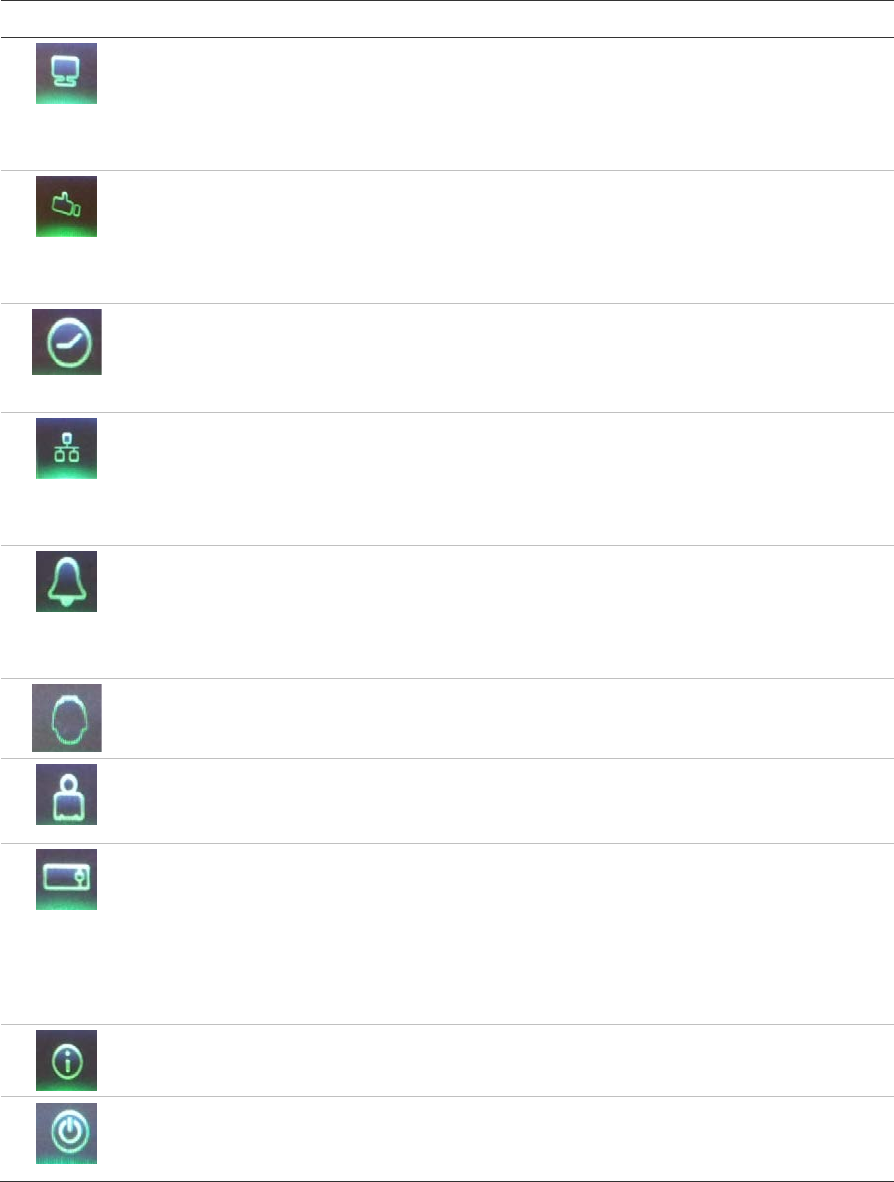The width and height of the screenshot is (894, 1182).
Task: Open the alarm bell icon
Action: [x=66, y=581]
